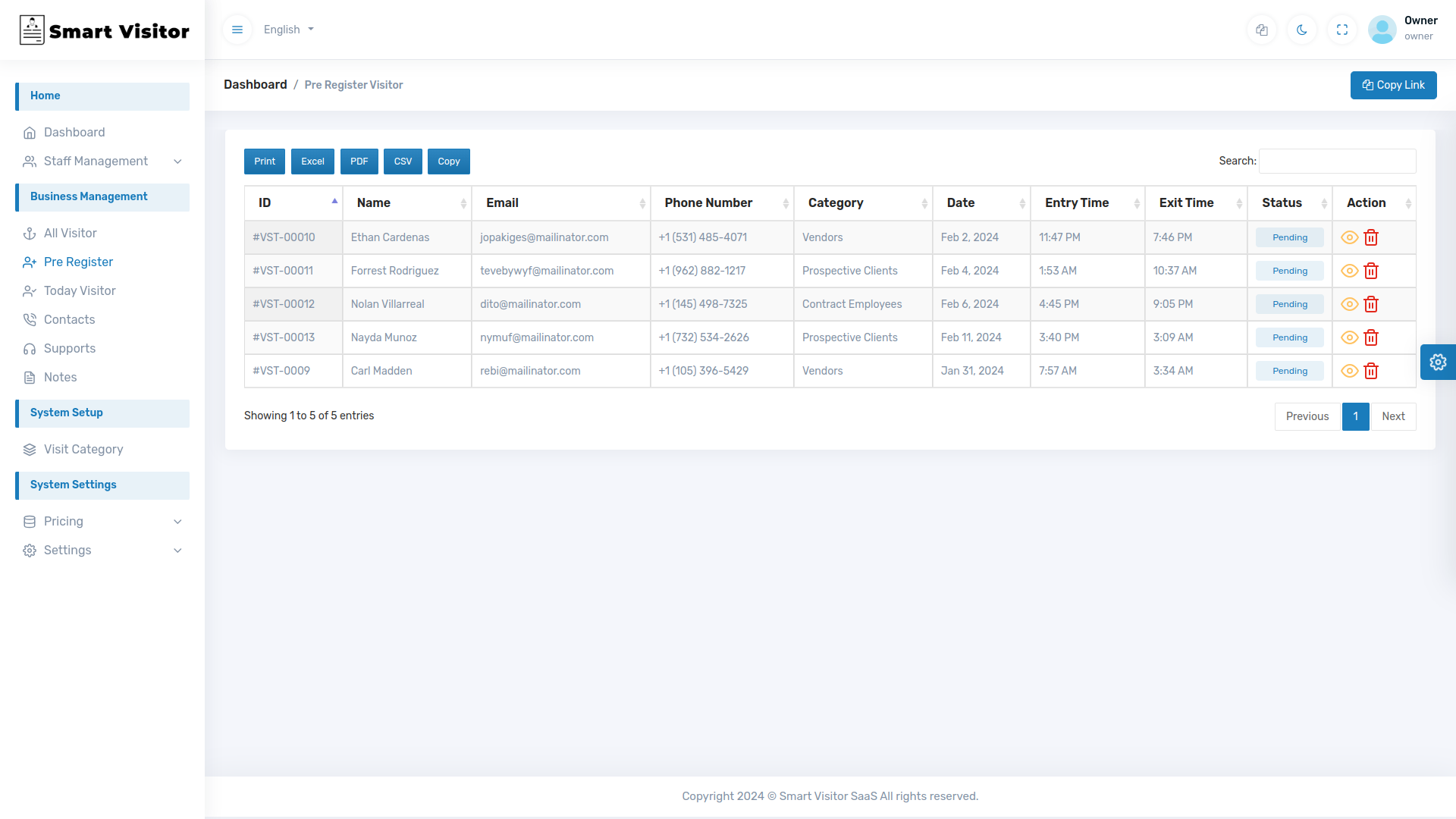Export table with Excel button
This screenshot has width=1456, height=819.
pos(312,162)
